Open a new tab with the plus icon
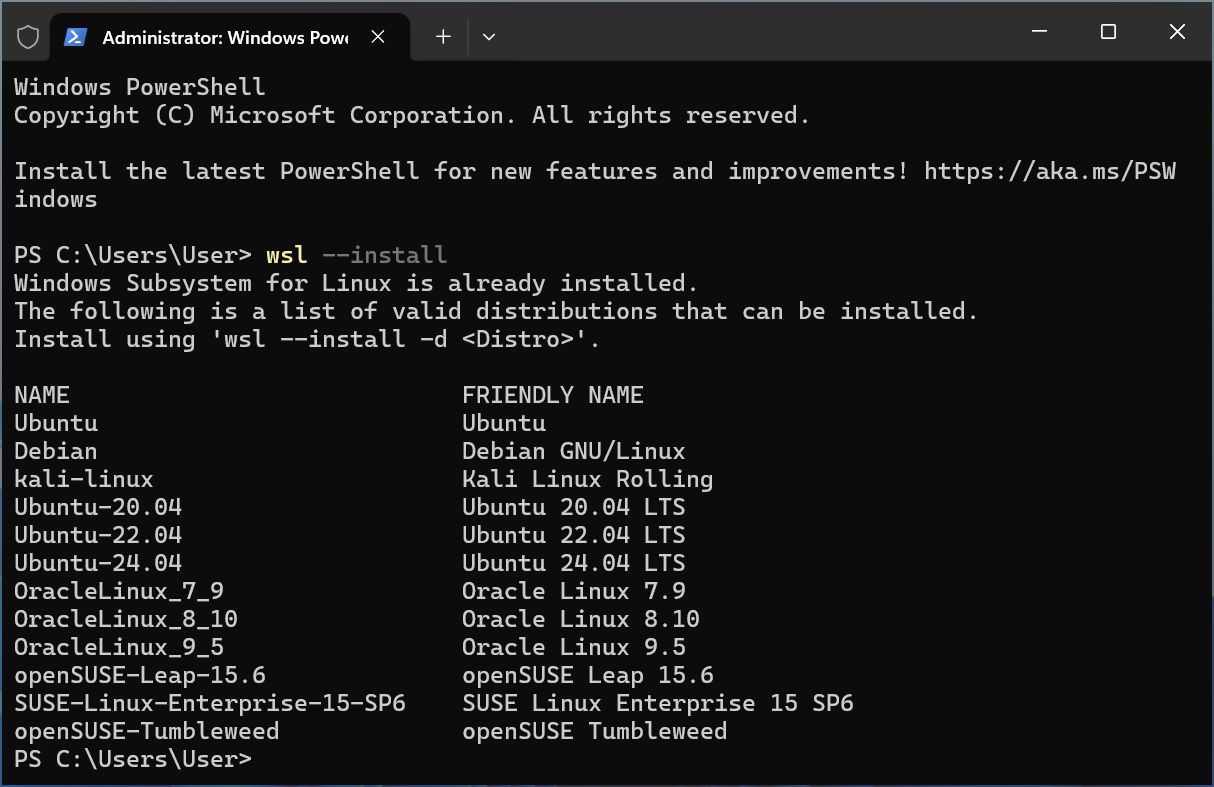The width and height of the screenshot is (1214, 787). pos(442,36)
